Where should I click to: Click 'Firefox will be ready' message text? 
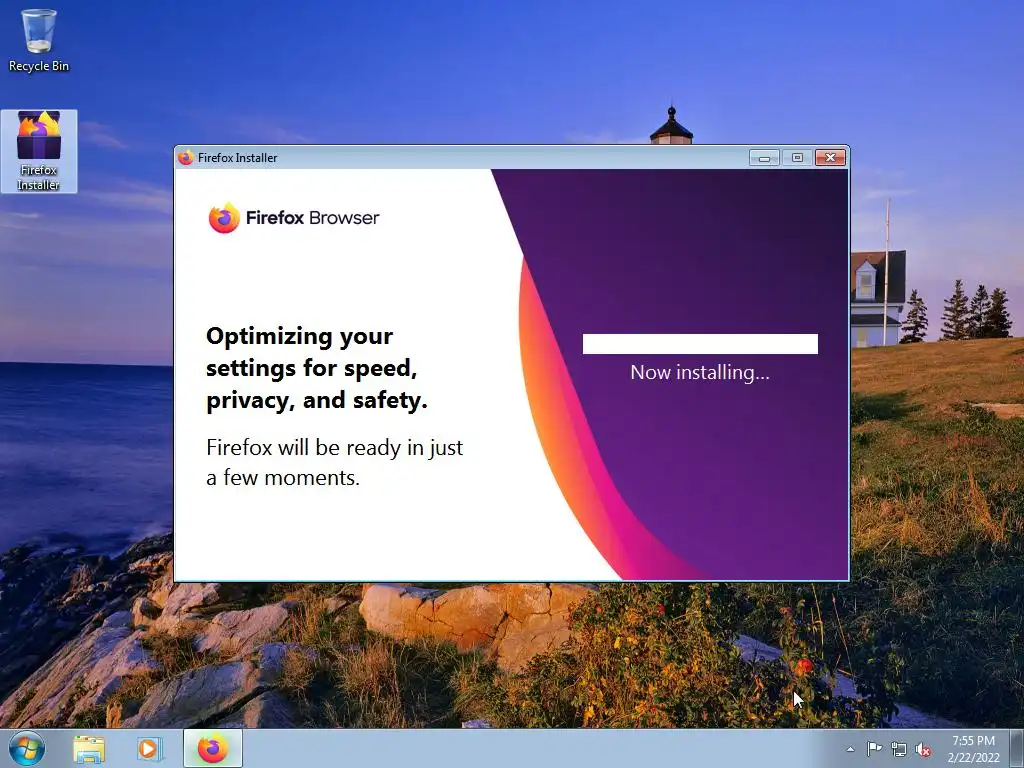pos(334,462)
